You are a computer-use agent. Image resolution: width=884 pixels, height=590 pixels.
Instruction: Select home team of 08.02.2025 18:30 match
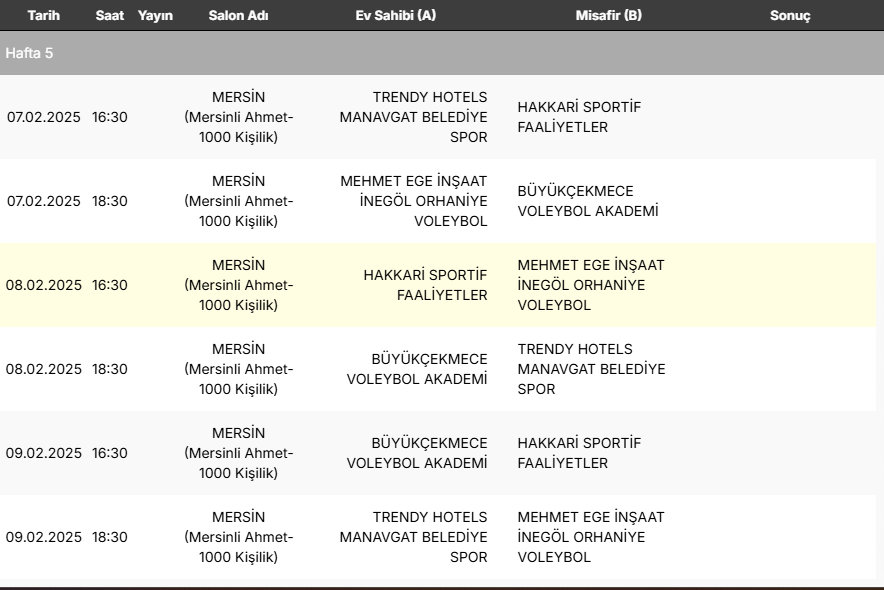click(x=417, y=369)
